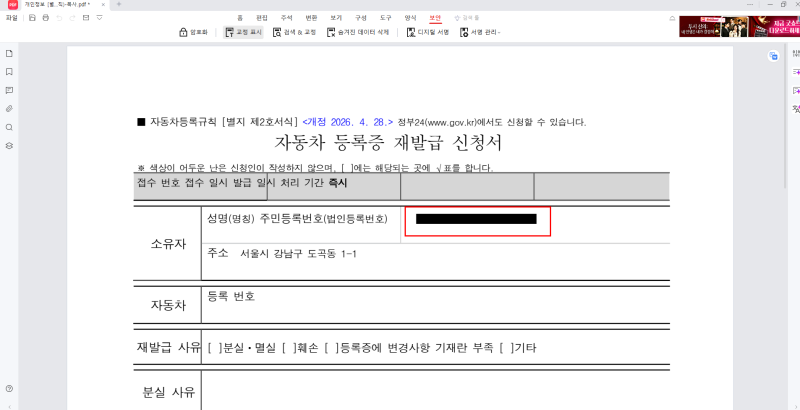Click the floating translate icon near scrollbar
The image size is (800, 410).
point(773,56)
